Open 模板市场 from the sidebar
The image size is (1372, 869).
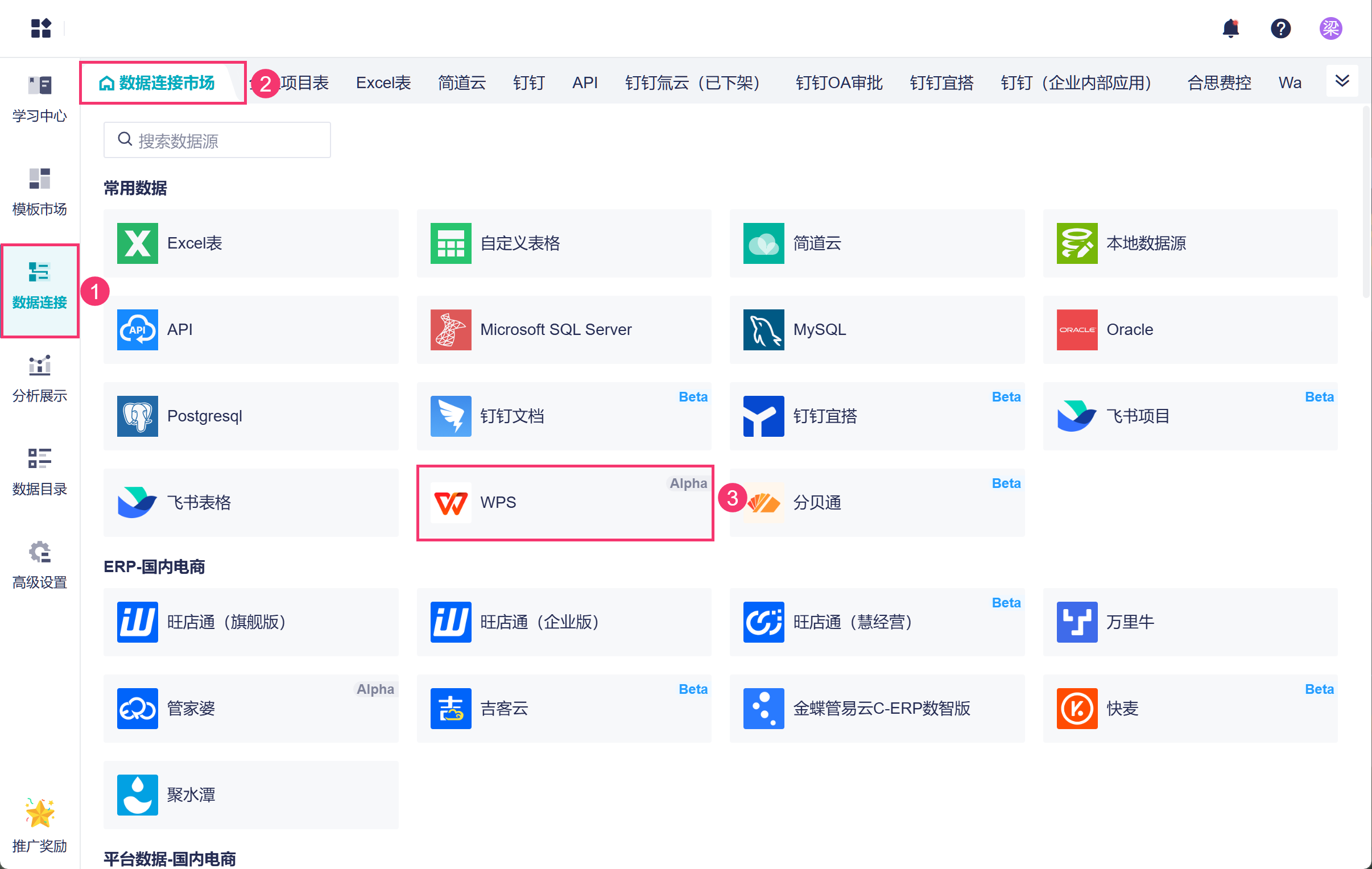coord(39,192)
